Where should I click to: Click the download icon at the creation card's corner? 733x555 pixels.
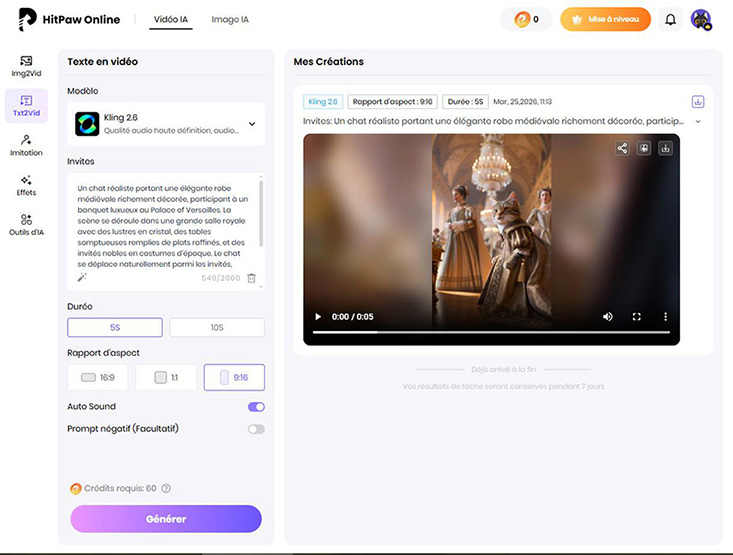698,101
